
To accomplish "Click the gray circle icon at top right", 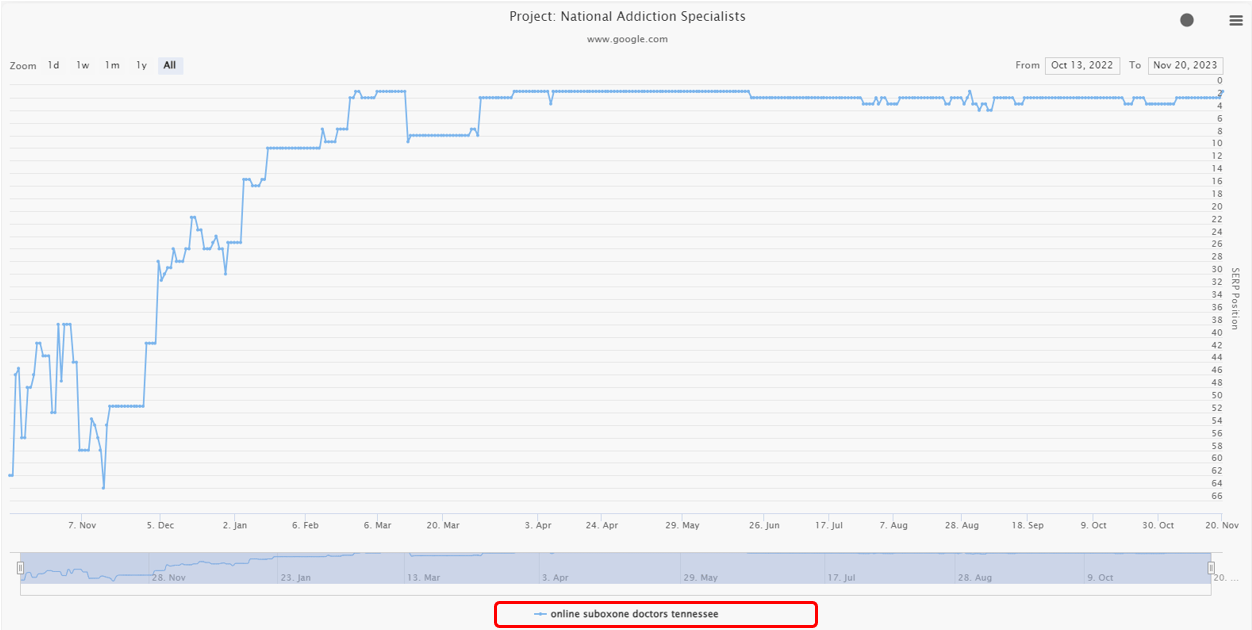I will [x=1187, y=20].
